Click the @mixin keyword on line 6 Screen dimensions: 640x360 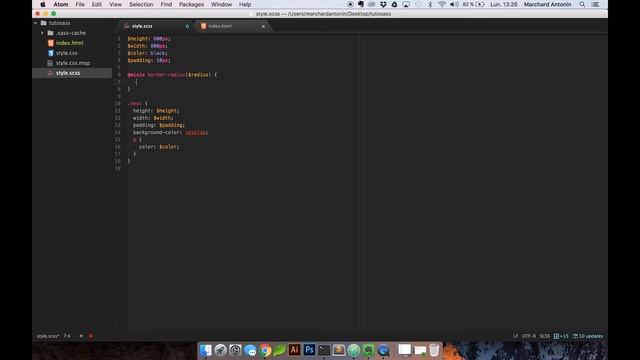coord(136,75)
